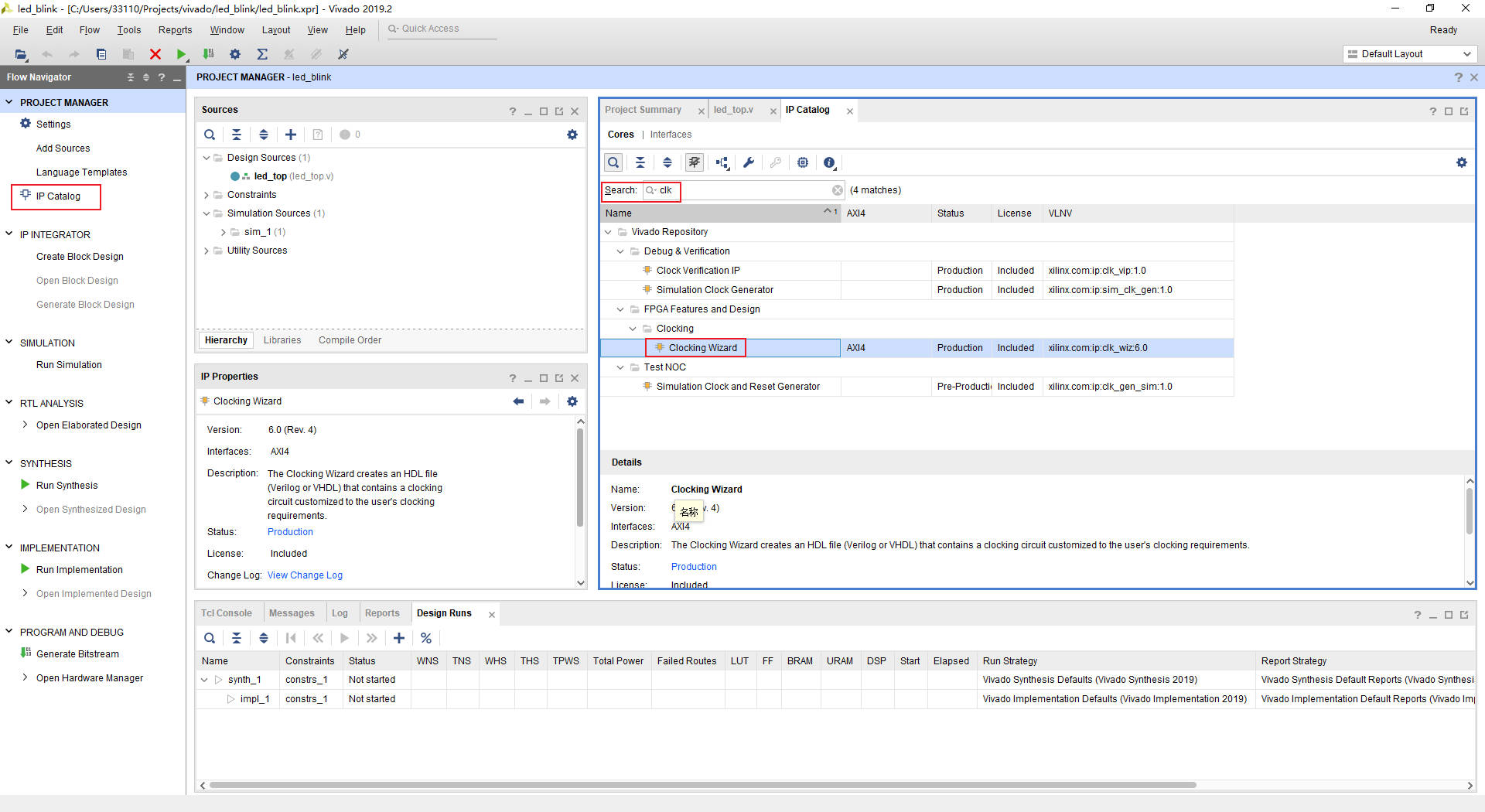Expand all in the Sources panel
1485x812 pixels.
(264, 135)
